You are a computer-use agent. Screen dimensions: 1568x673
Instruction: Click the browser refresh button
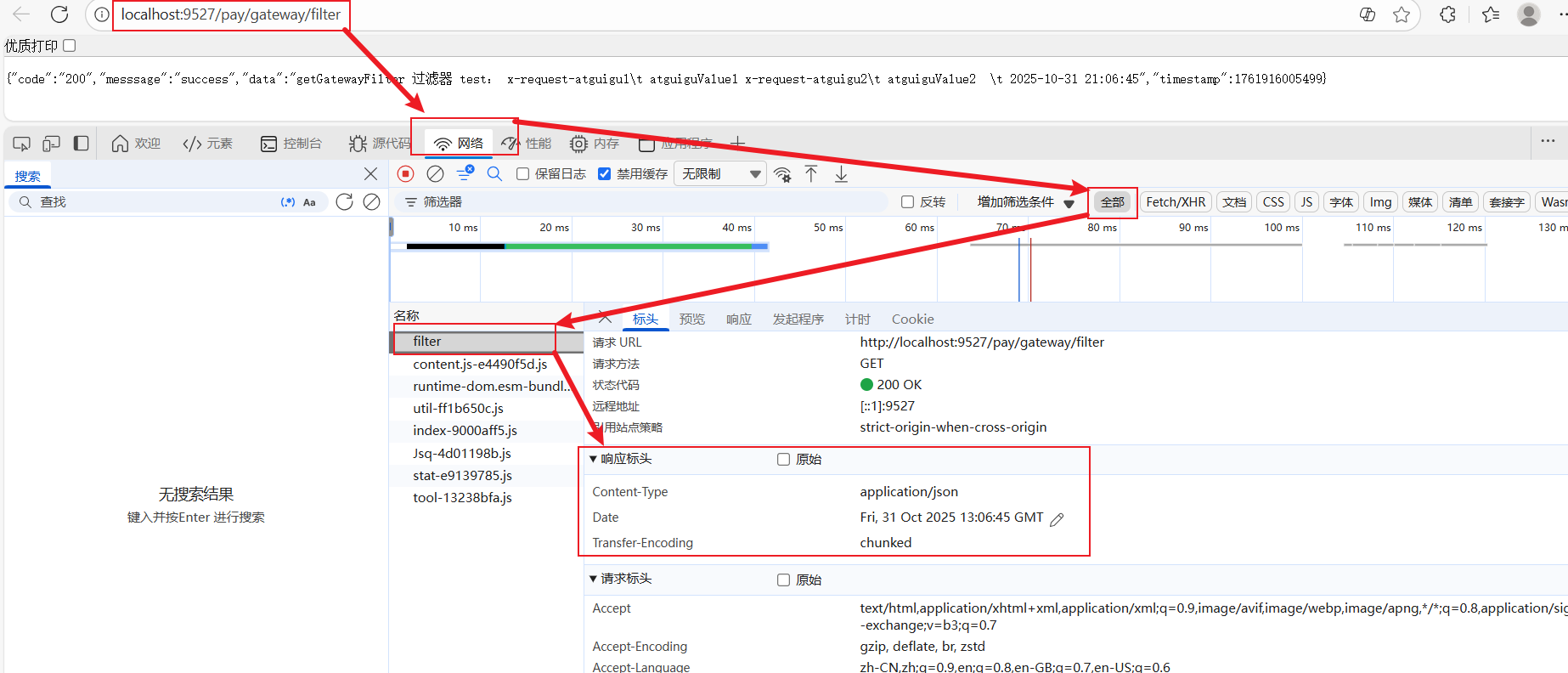pyautogui.click(x=59, y=14)
